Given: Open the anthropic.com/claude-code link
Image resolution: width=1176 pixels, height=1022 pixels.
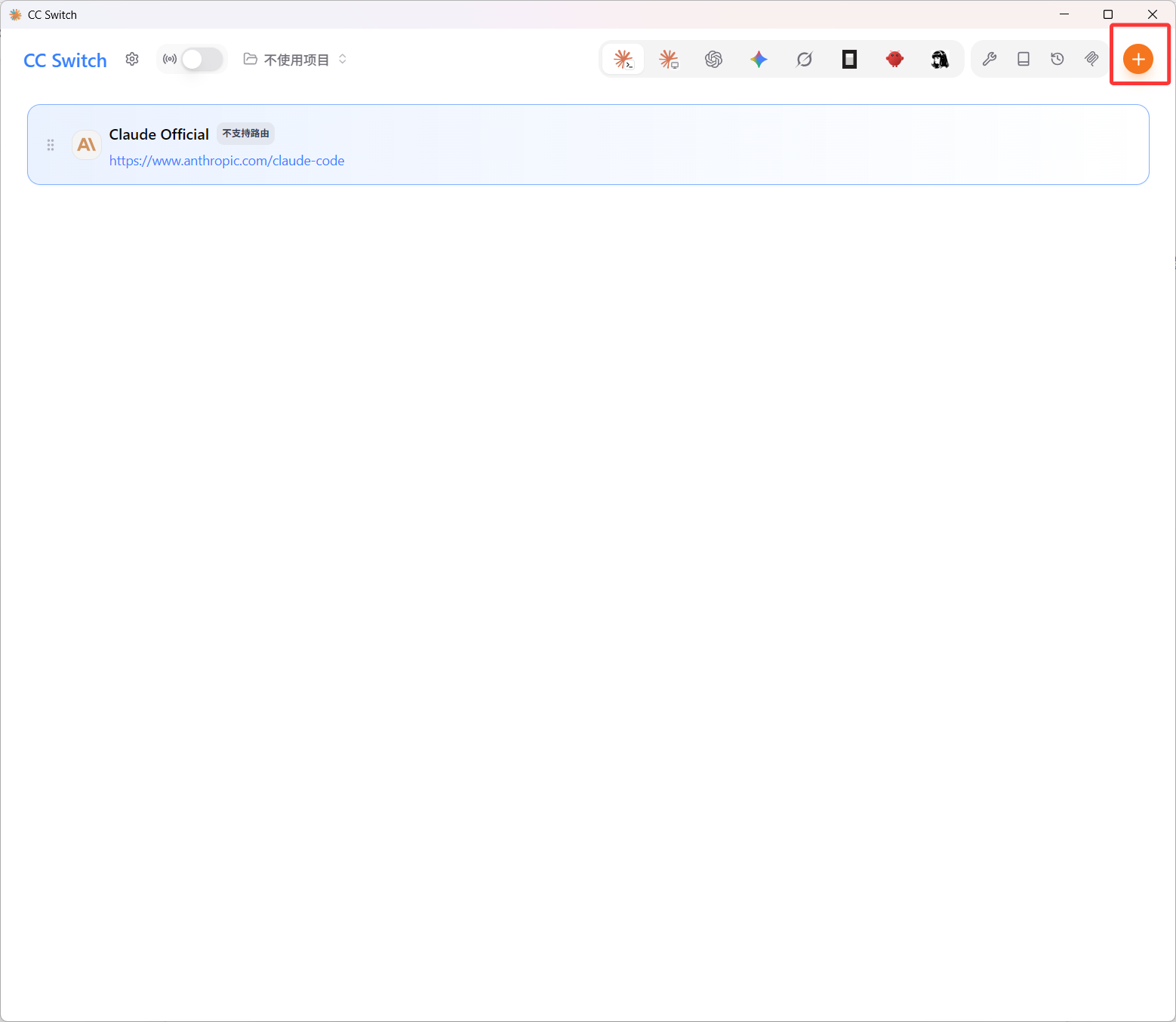Looking at the screenshot, I should click(227, 161).
